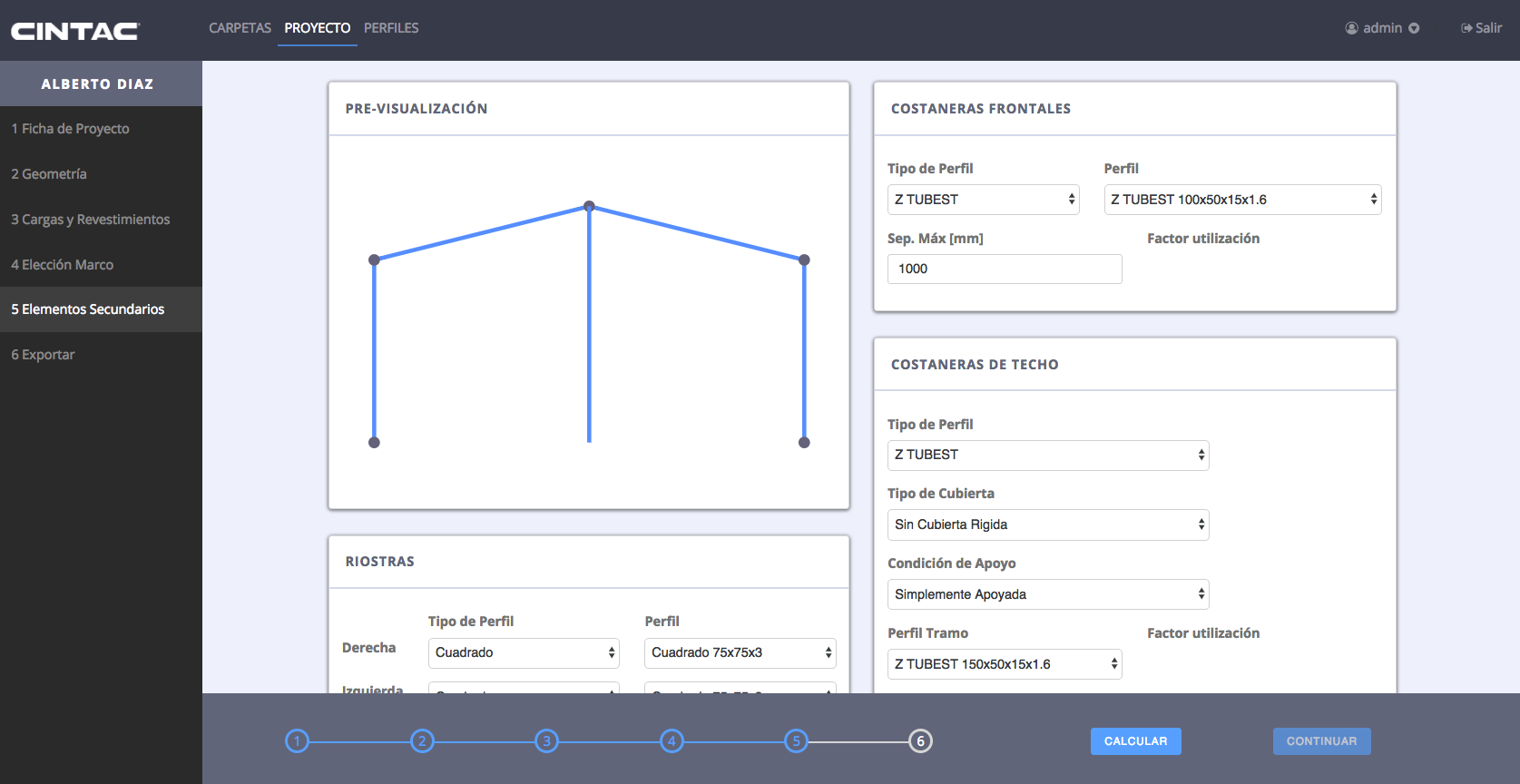Image resolution: width=1520 pixels, height=784 pixels.
Task: Click the top-left eave node in preview
Action: (374, 260)
